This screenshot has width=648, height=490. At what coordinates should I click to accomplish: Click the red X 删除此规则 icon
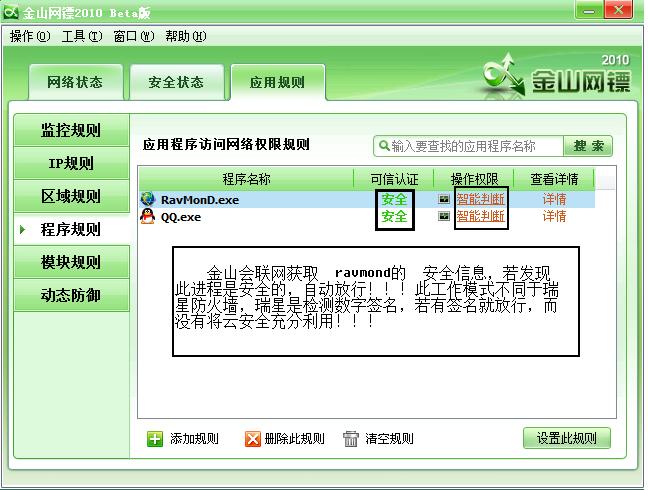coord(253,439)
